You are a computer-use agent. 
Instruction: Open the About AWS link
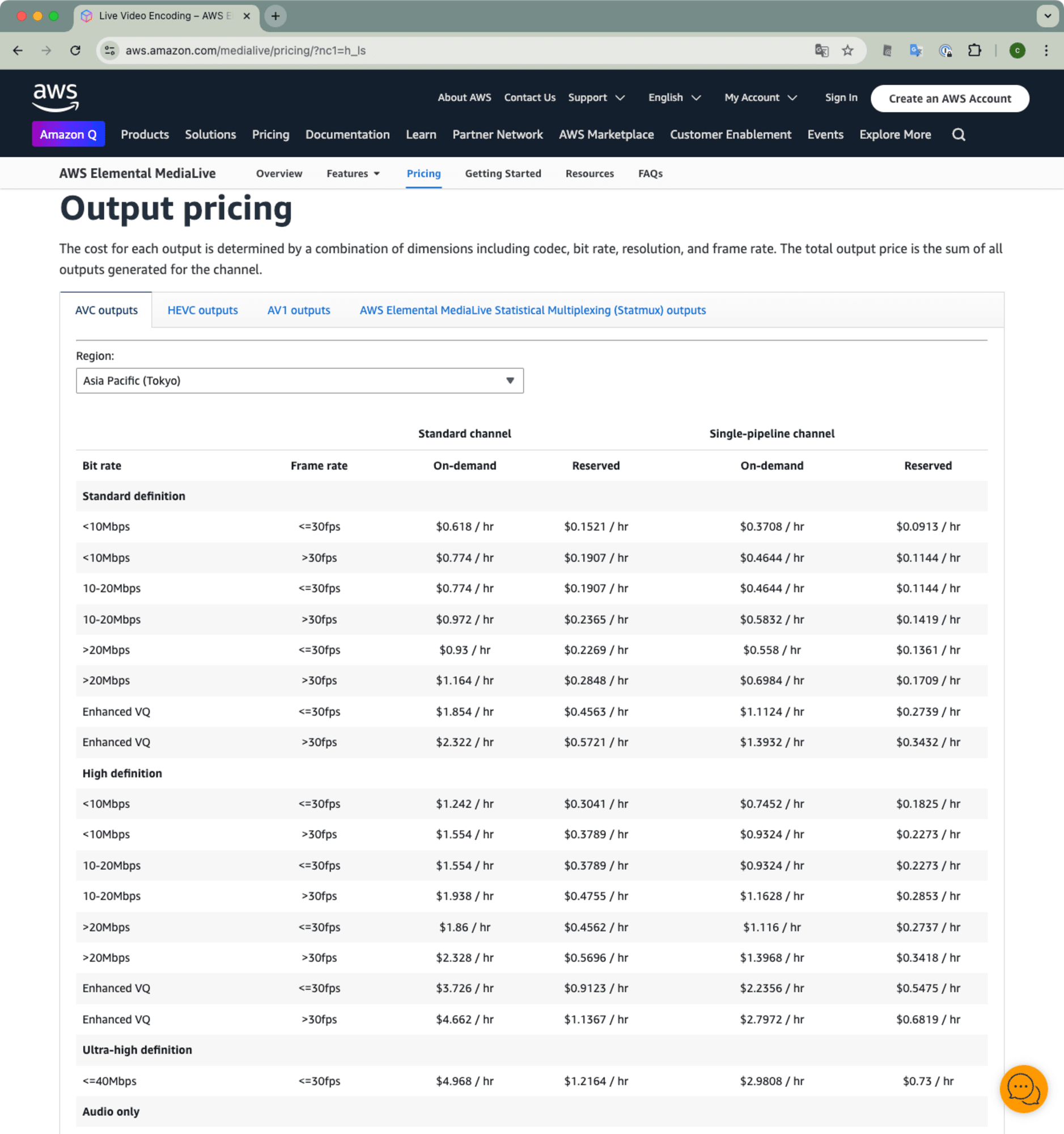[464, 98]
